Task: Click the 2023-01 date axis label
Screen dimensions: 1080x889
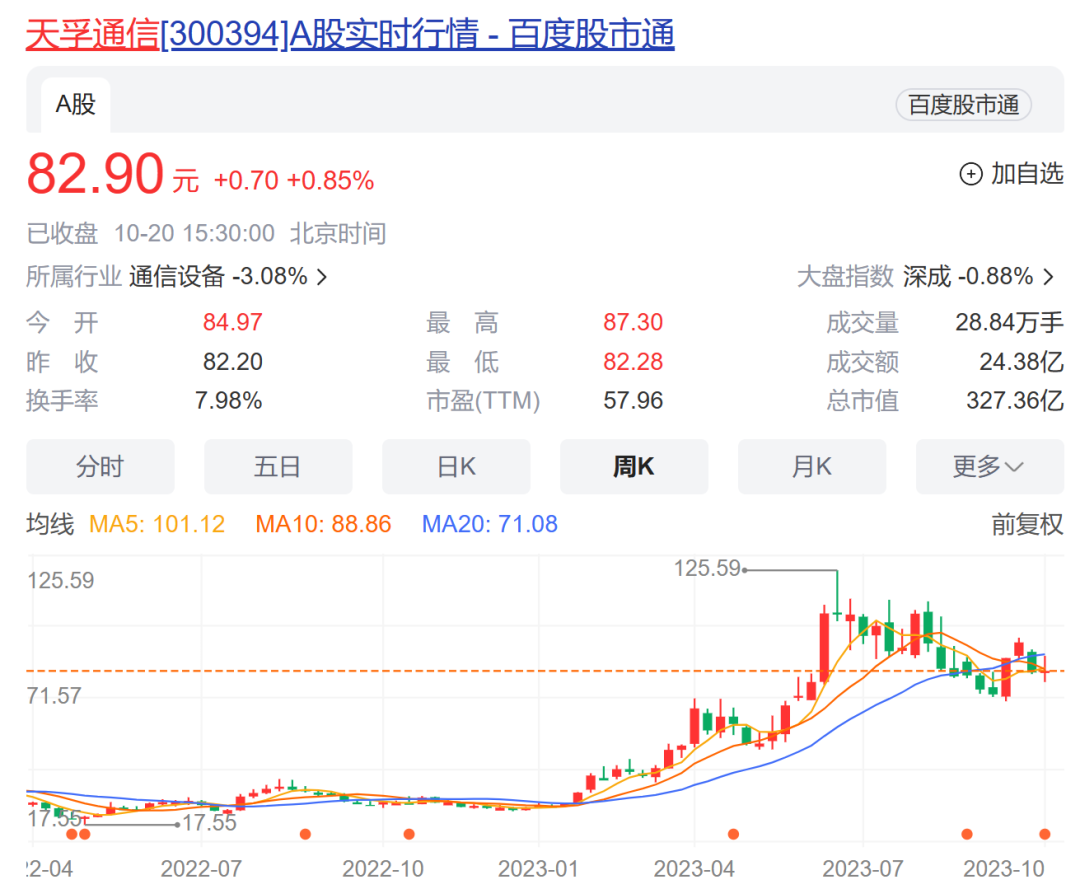Action: tap(538, 869)
